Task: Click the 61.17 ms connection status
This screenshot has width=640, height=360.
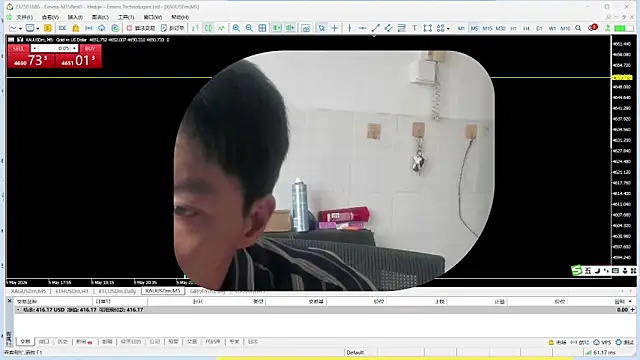Action: 600,352
